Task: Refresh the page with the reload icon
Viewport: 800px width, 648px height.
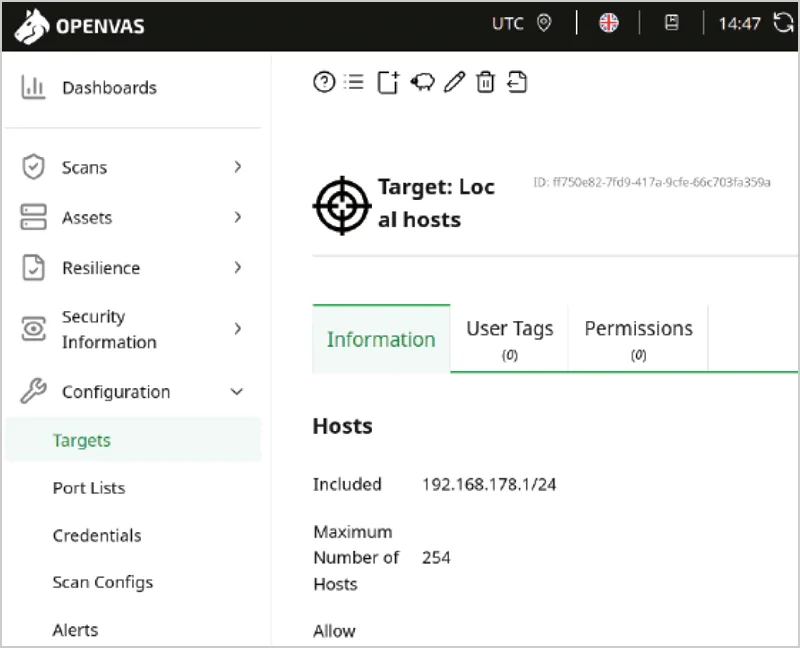Action: (785, 22)
